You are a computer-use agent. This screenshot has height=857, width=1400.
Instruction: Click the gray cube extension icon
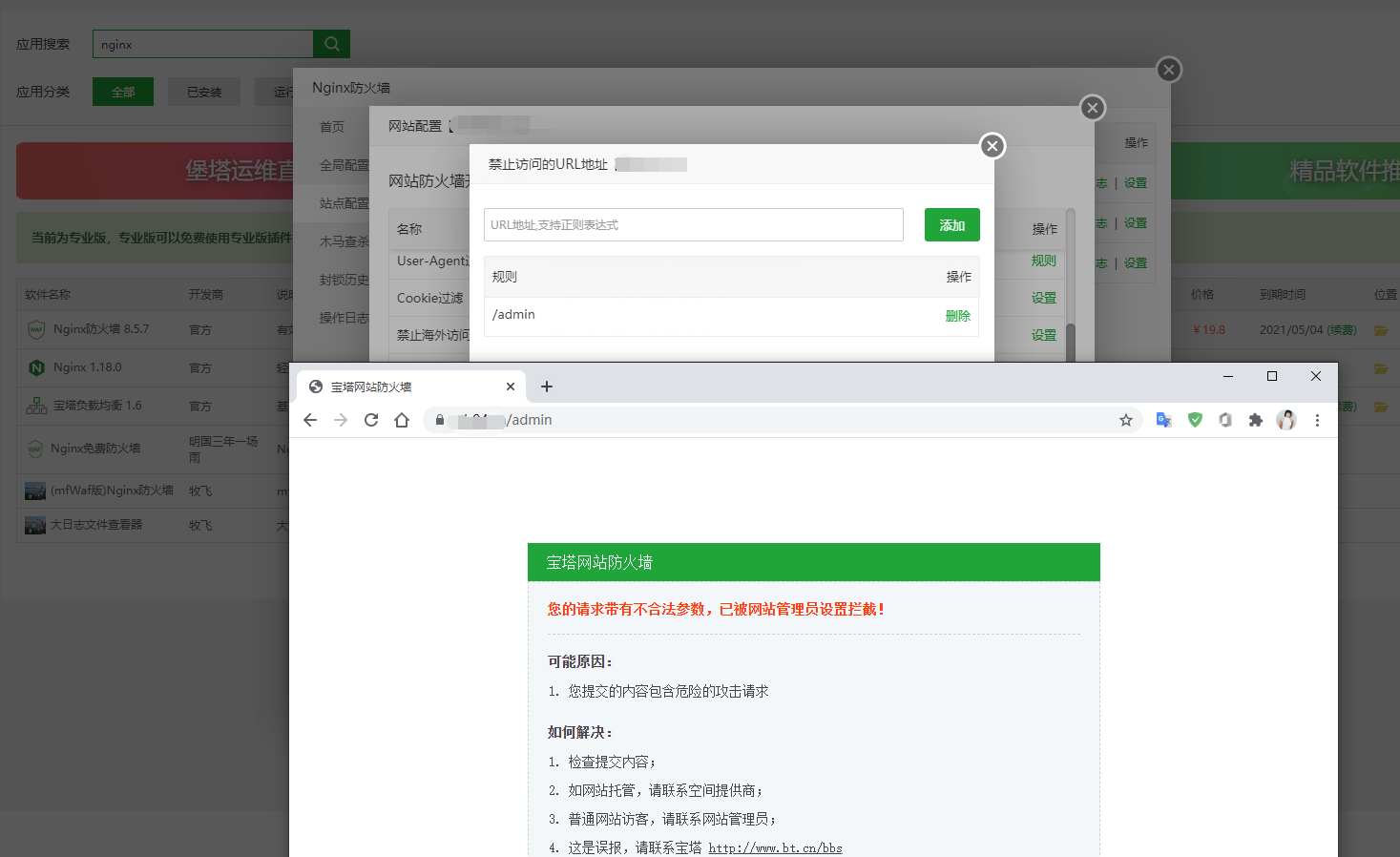(x=1225, y=420)
